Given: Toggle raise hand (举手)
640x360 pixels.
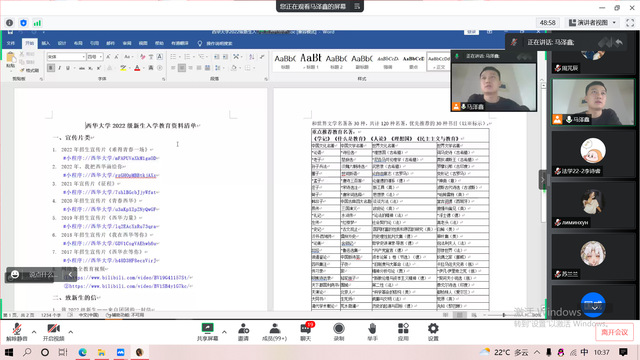Looking at the screenshot, I should point(372,332).
